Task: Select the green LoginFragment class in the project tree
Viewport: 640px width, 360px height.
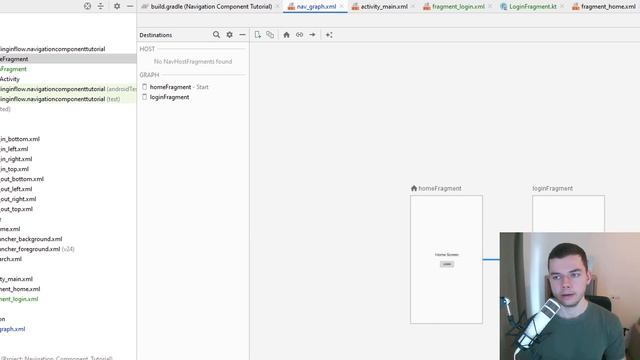Action: 13,69
